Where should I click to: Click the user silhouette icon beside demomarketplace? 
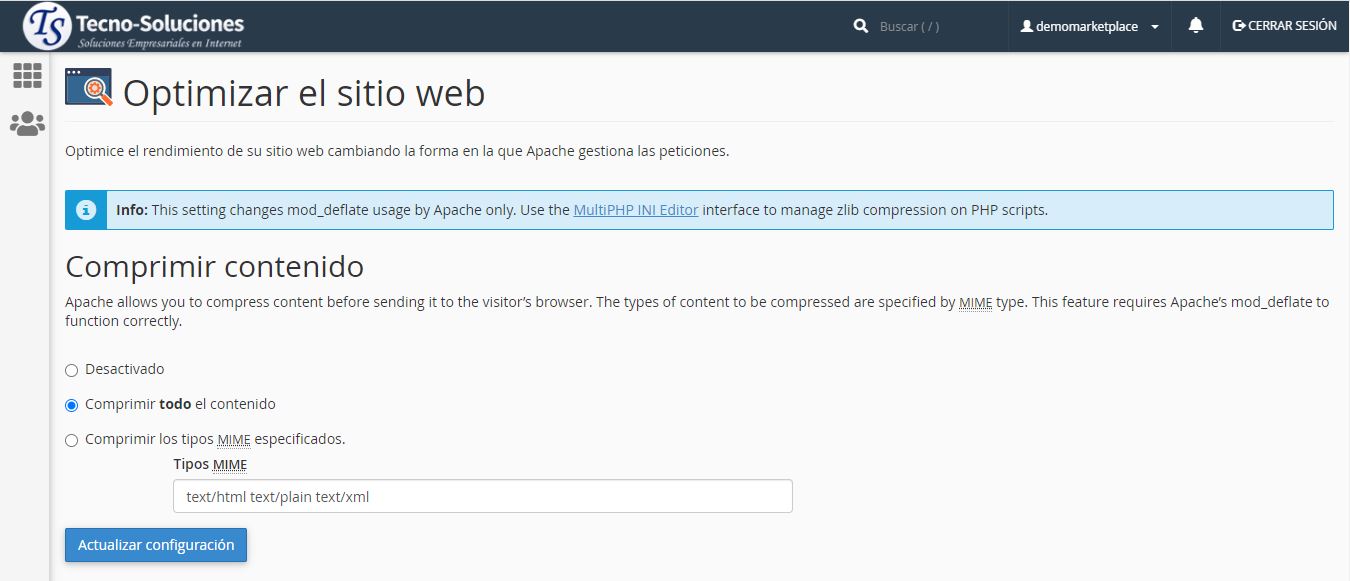(x=1026, y=27)
